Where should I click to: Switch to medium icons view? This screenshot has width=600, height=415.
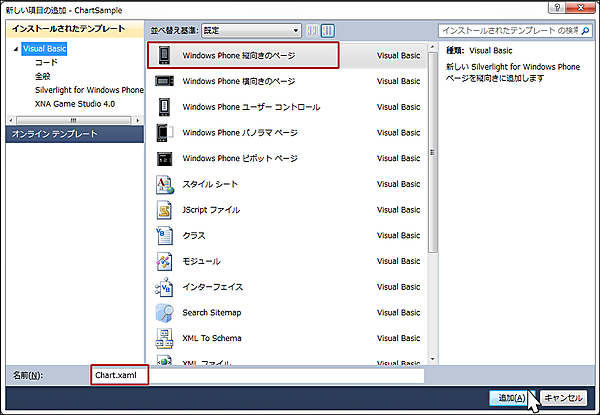[x=328, y=31]
